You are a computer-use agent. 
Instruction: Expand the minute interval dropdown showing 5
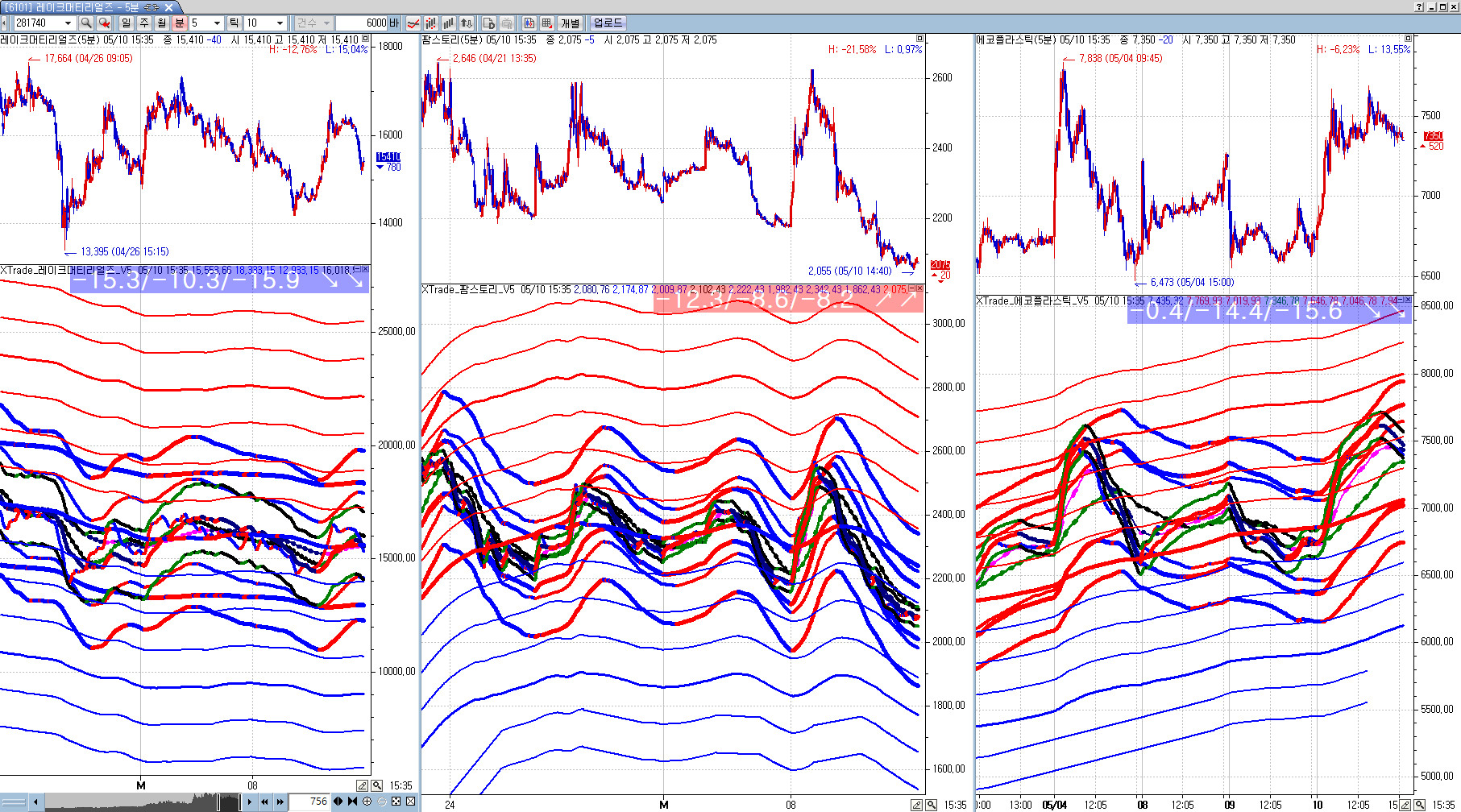tap(217, 23)
